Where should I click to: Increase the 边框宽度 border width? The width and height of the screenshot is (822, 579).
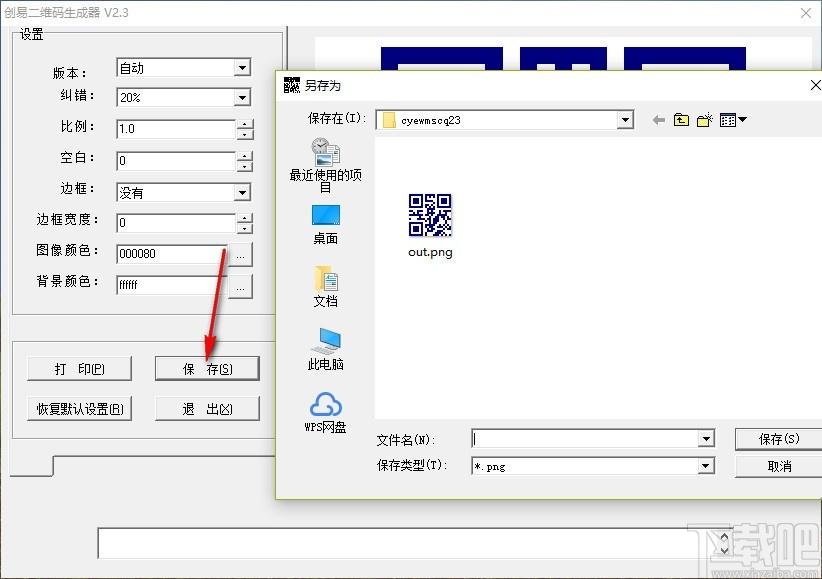tap(245, 218)
